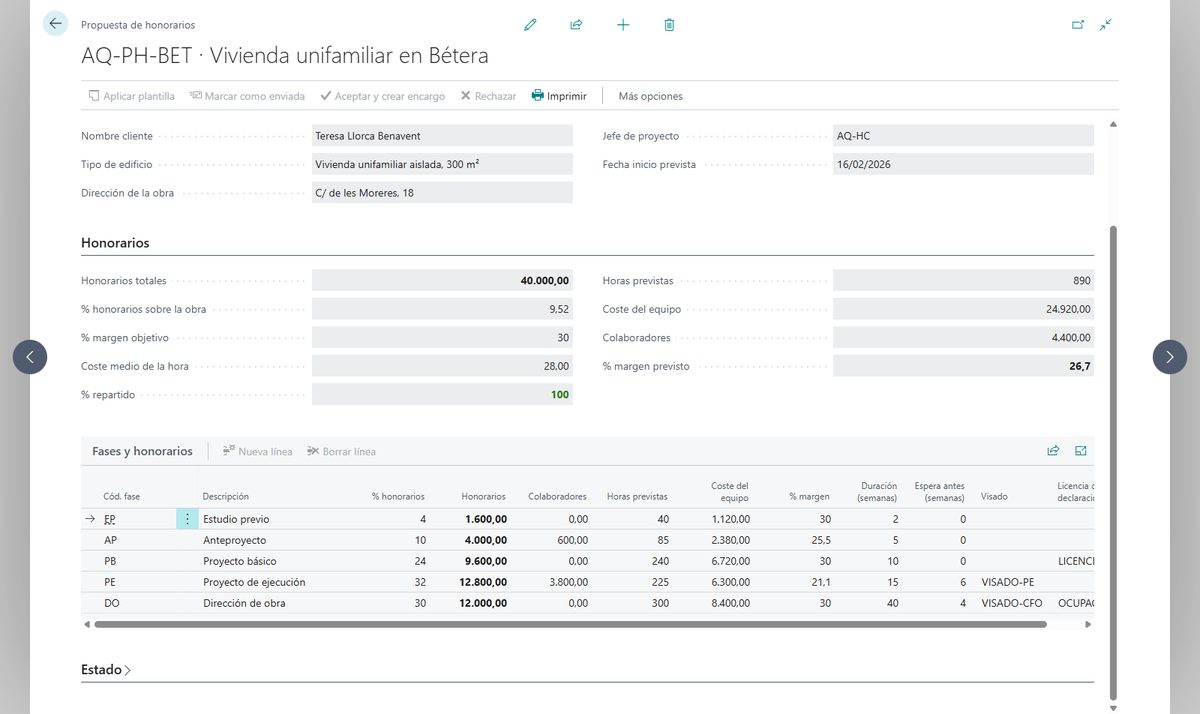Delete the proposal with trash icon
The height and width of the screenshot is (714, 1200).
(x=669, y=25)
